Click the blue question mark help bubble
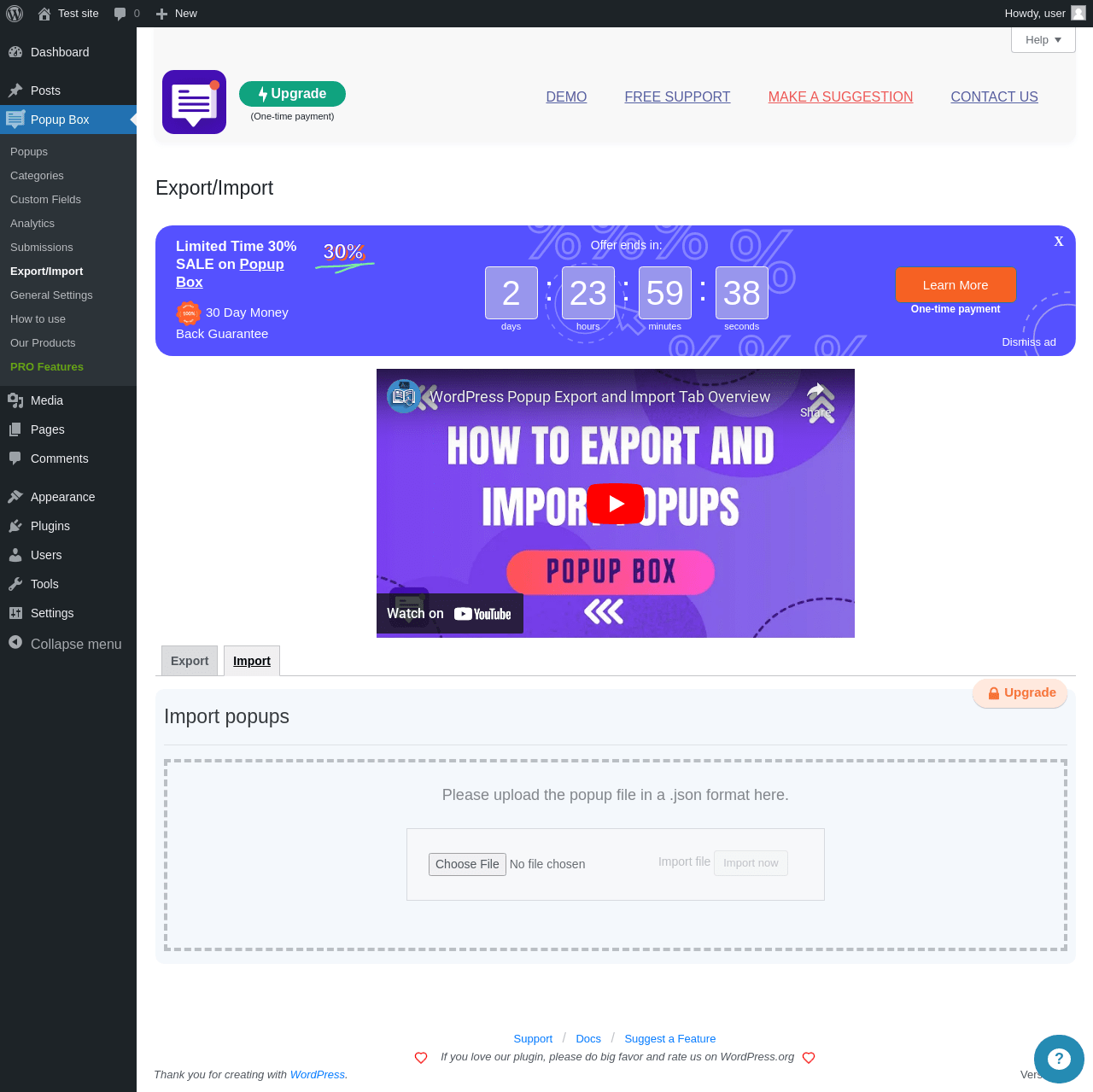 pyautogui.click(x=1059, y=1059)
